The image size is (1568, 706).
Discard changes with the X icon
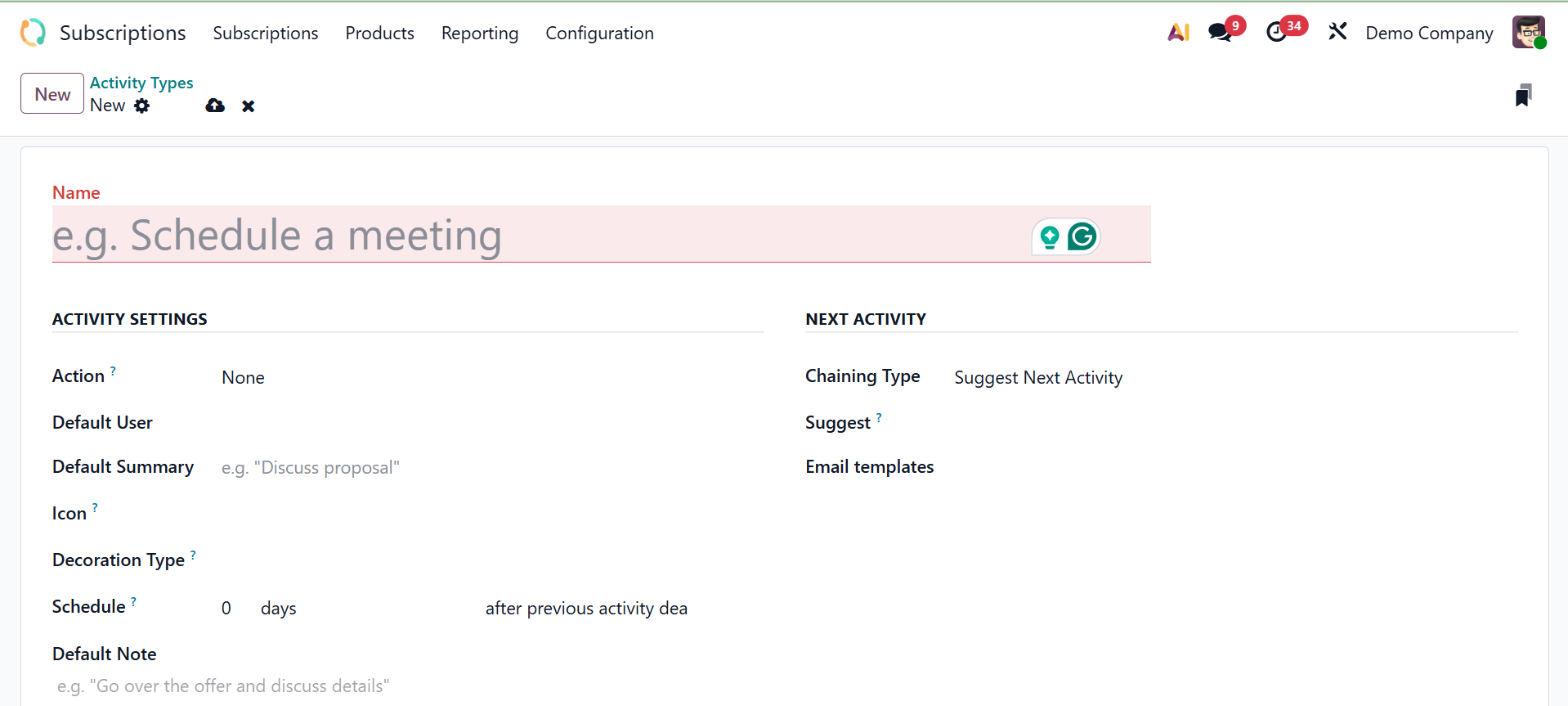[x=249, y=106]
